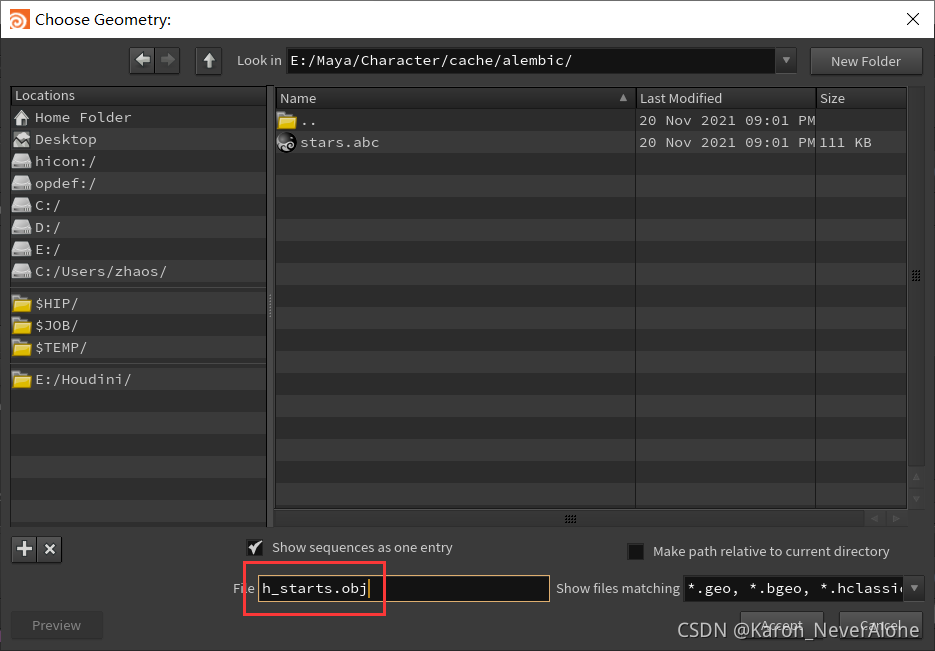Click the Cancel button

click(881, 625)
